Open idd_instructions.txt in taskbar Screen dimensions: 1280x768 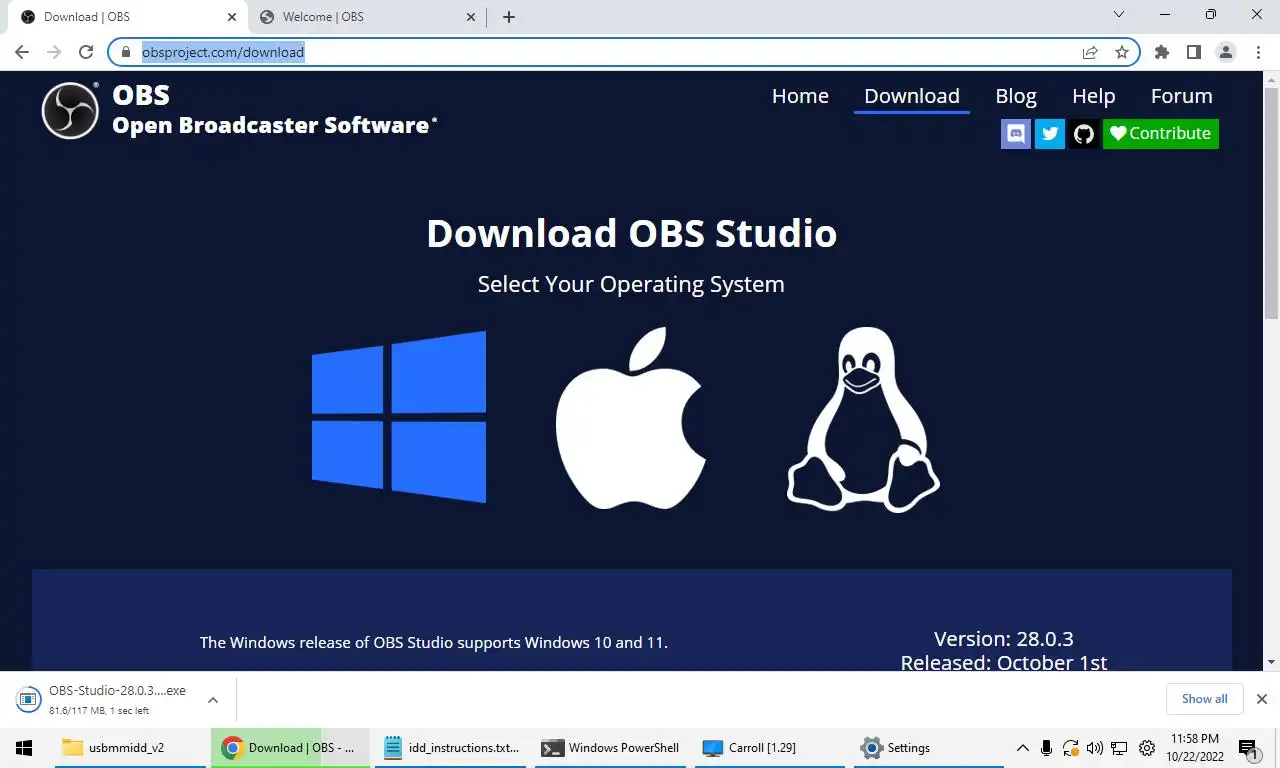[x=452, y=748]
